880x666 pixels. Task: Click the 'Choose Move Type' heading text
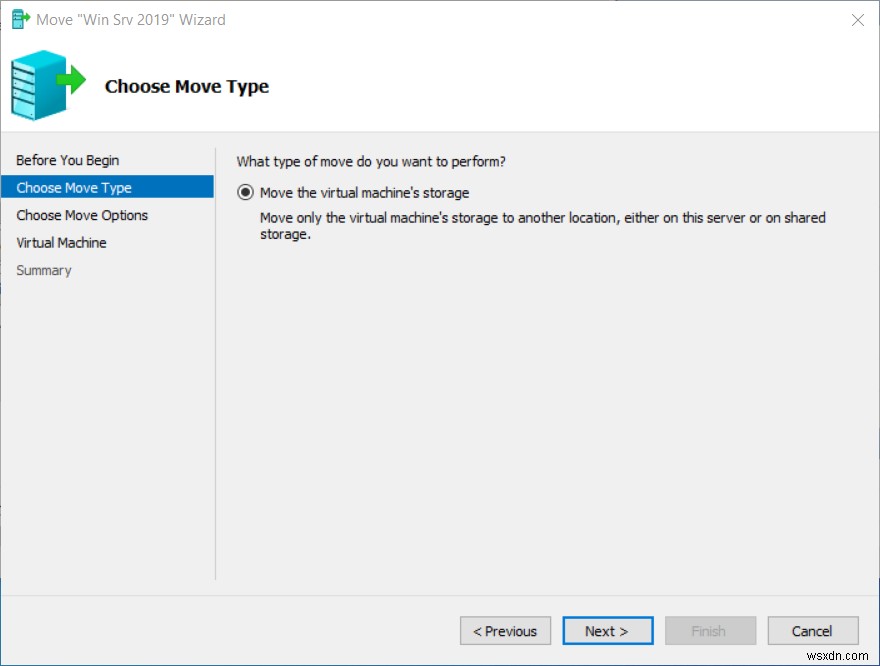click(x=186, y=86)
